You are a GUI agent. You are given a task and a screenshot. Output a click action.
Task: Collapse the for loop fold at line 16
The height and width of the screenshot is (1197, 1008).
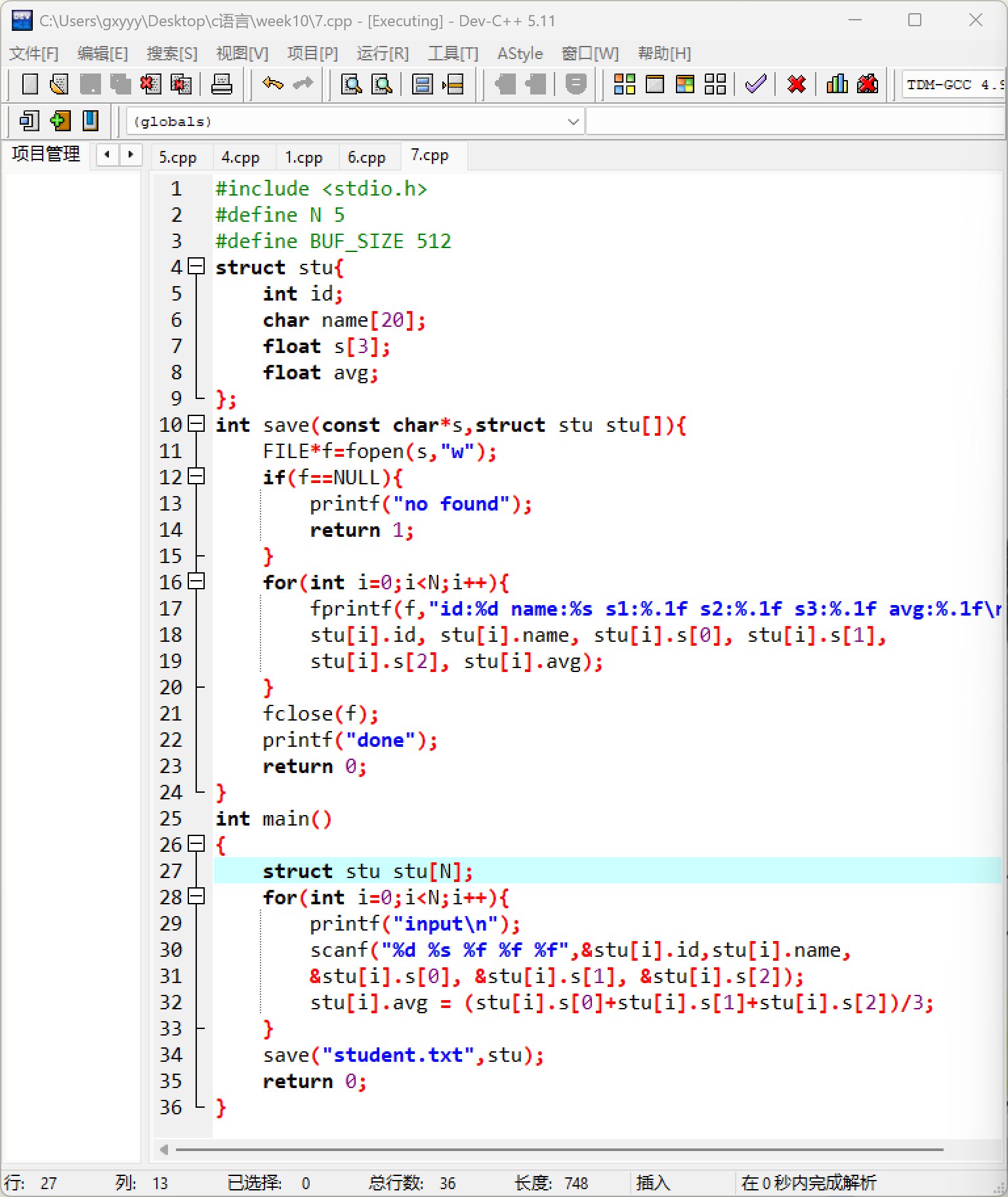pyautogui.click(x=196, y=581)
